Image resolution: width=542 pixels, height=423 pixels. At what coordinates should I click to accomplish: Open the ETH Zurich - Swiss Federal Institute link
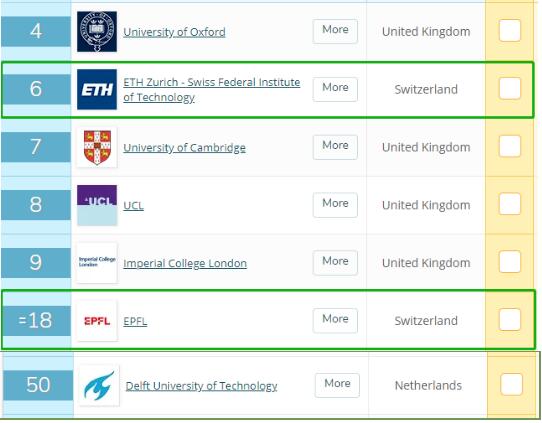[x=212, y=90]
